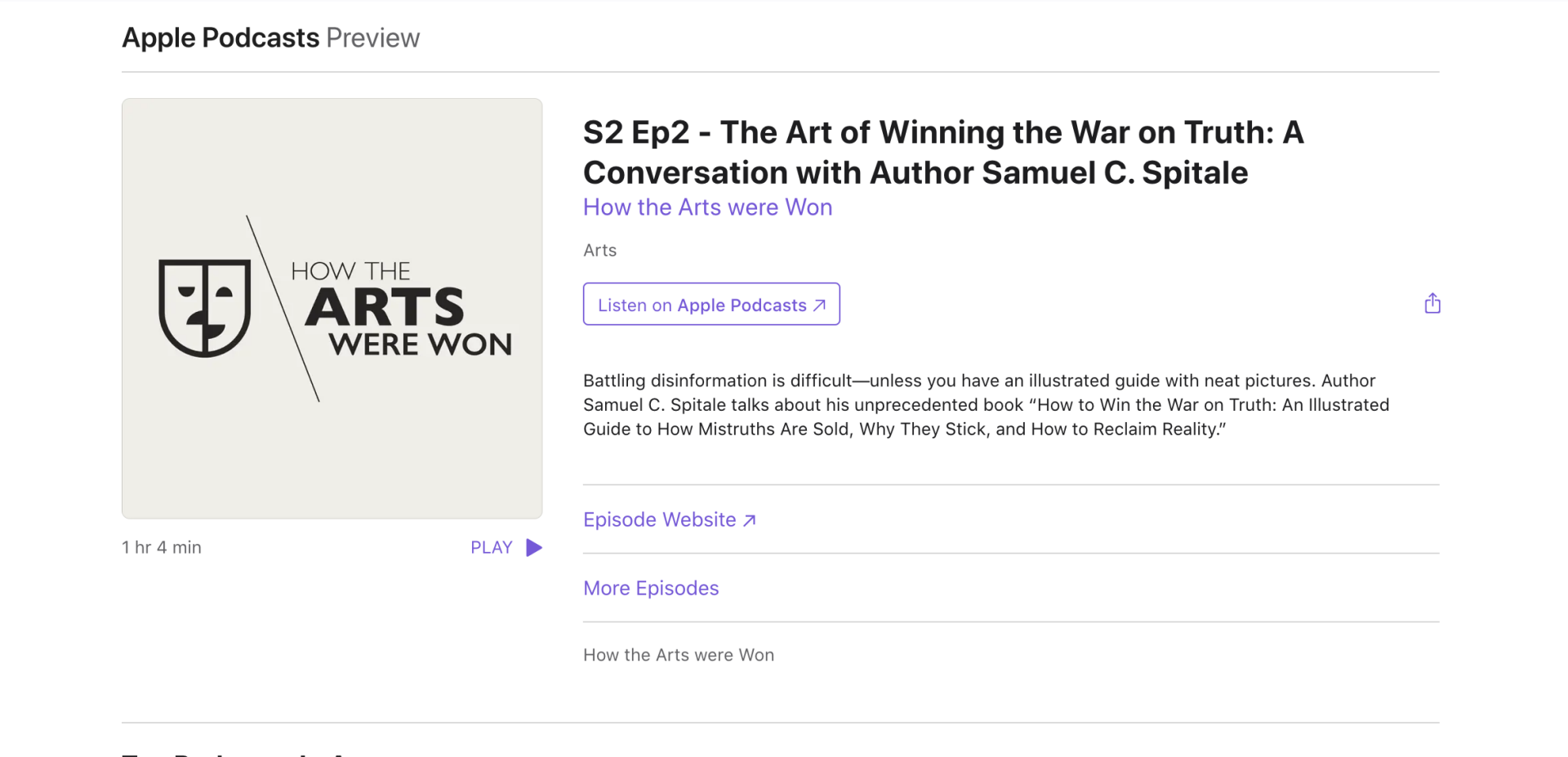The width and height of the screenshot is (1568, 757).
Task: Open the How the Arts were Won show link
Action: pos(708,207)
